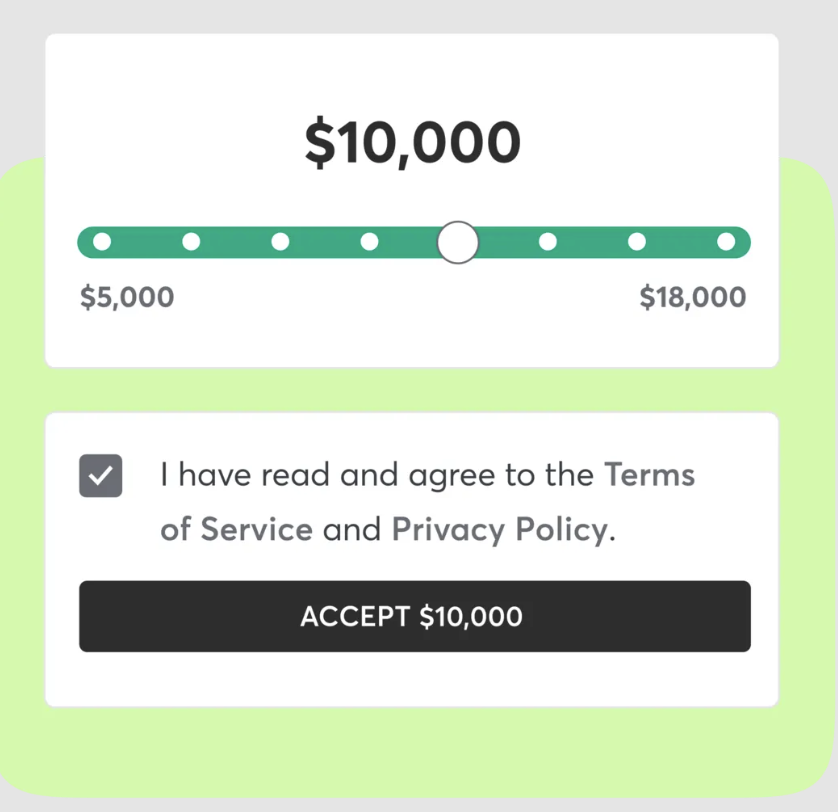Click green track between handle and next right dot
838x812 pixels.
coord(512,242)
